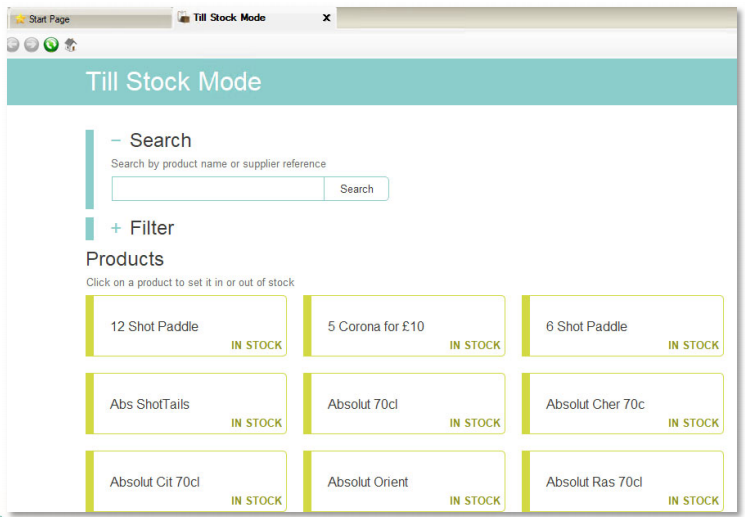
Task: Set 6 Shot Paddle out of stock
Action: point(623,326)
